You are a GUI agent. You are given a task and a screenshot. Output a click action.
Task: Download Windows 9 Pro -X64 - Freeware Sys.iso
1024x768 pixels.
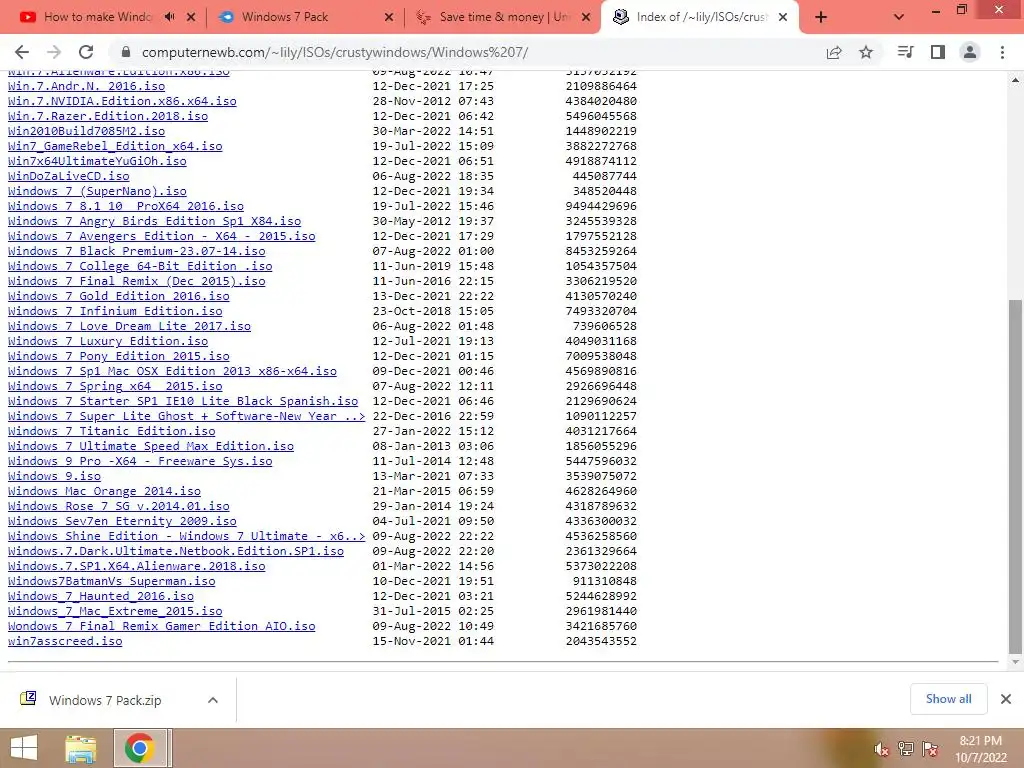point(140,462)
